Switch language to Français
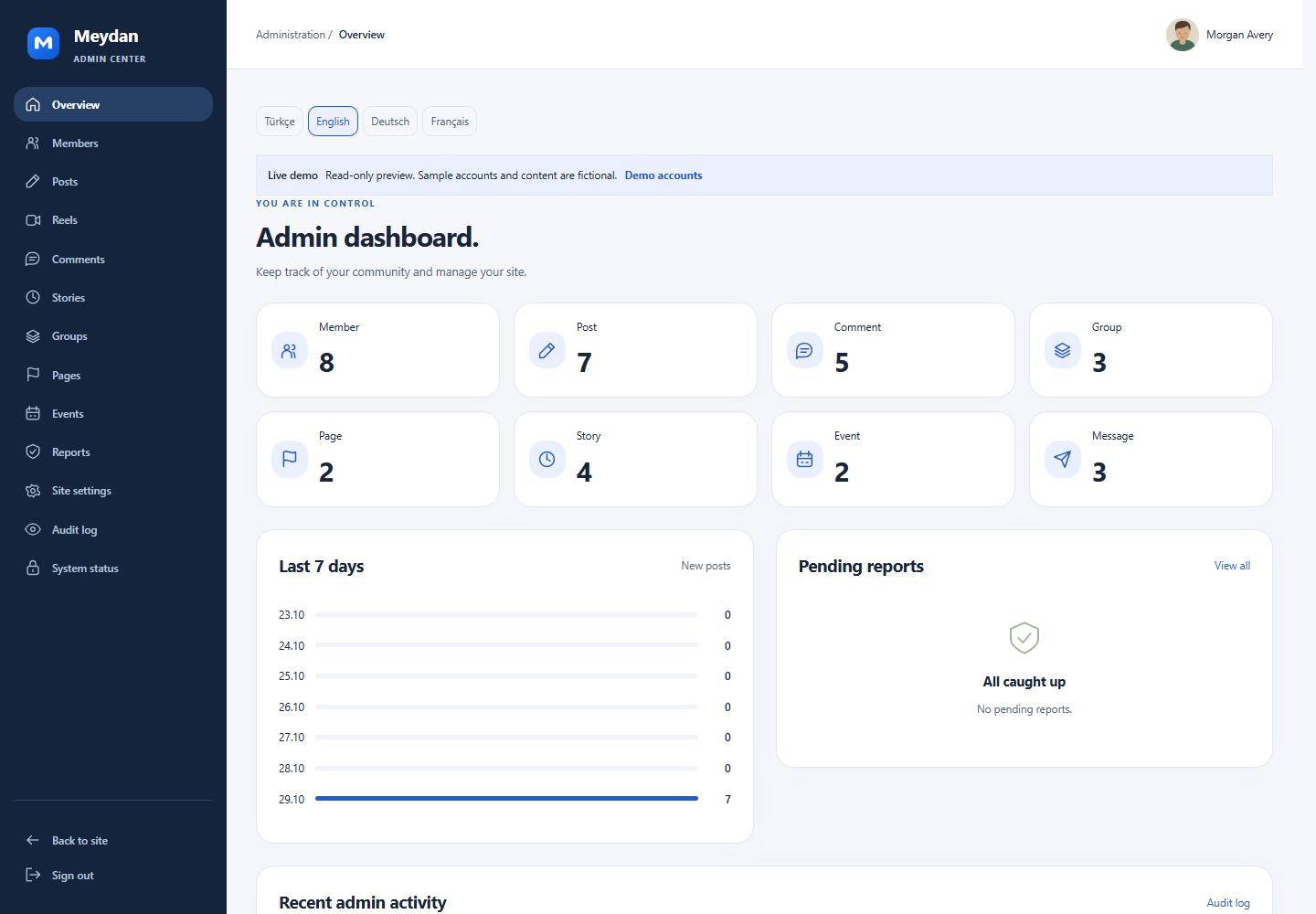 450,122
